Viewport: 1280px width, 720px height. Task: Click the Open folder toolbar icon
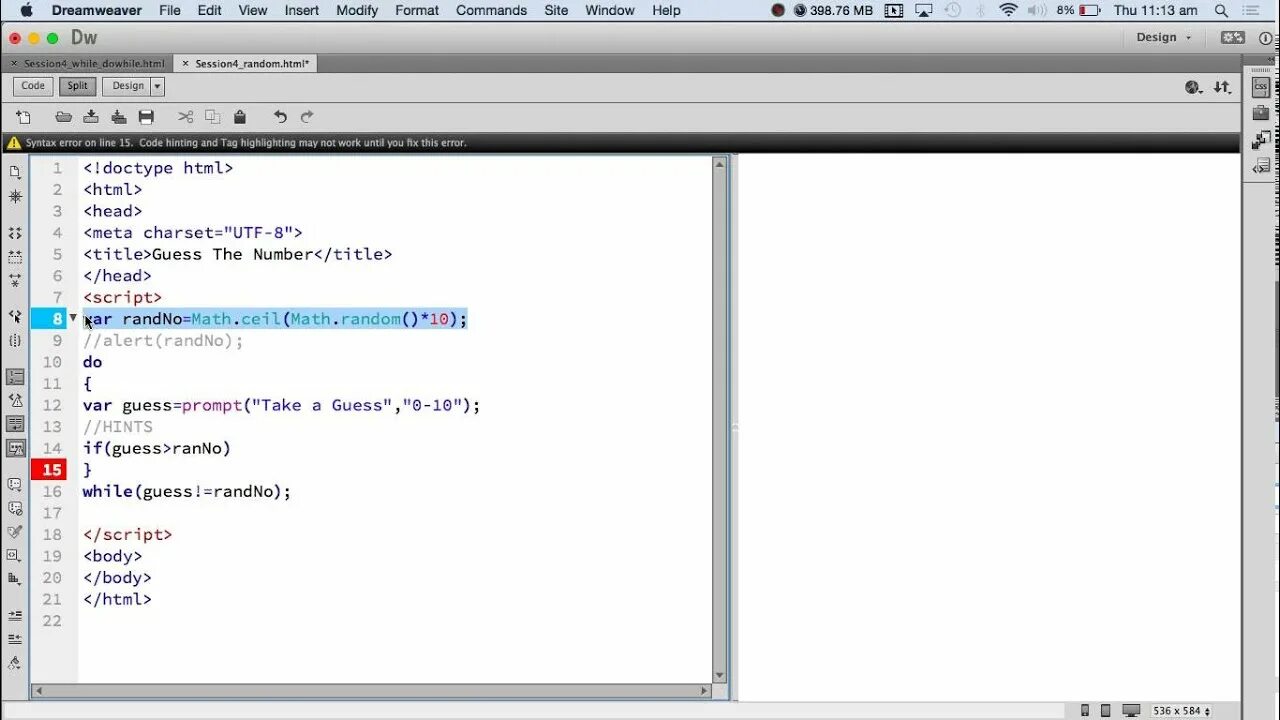[x=63, y=117]
